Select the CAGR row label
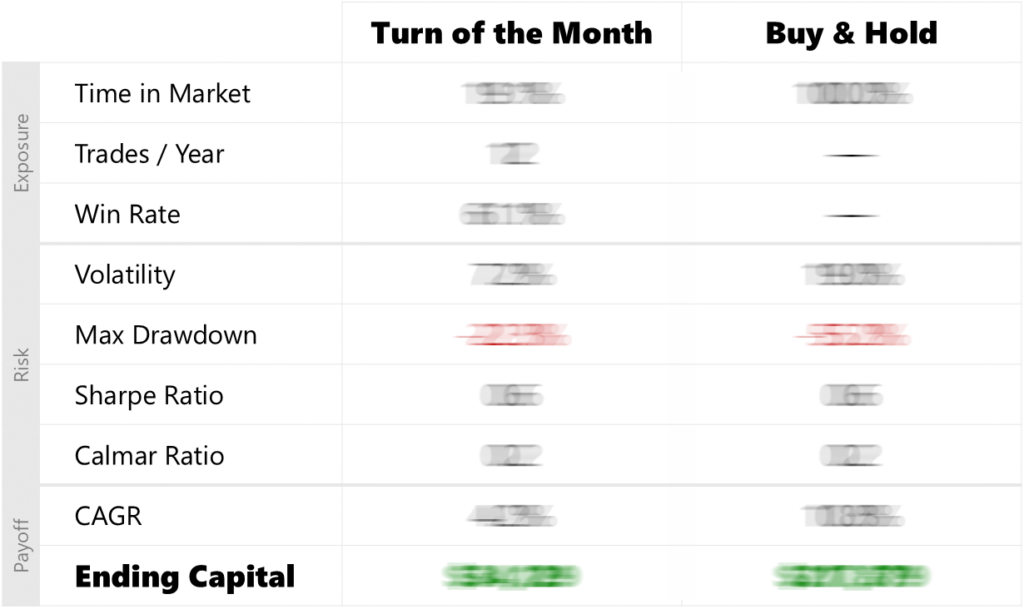The width and height of the screenshot is (1024, 609). point(108,516)
